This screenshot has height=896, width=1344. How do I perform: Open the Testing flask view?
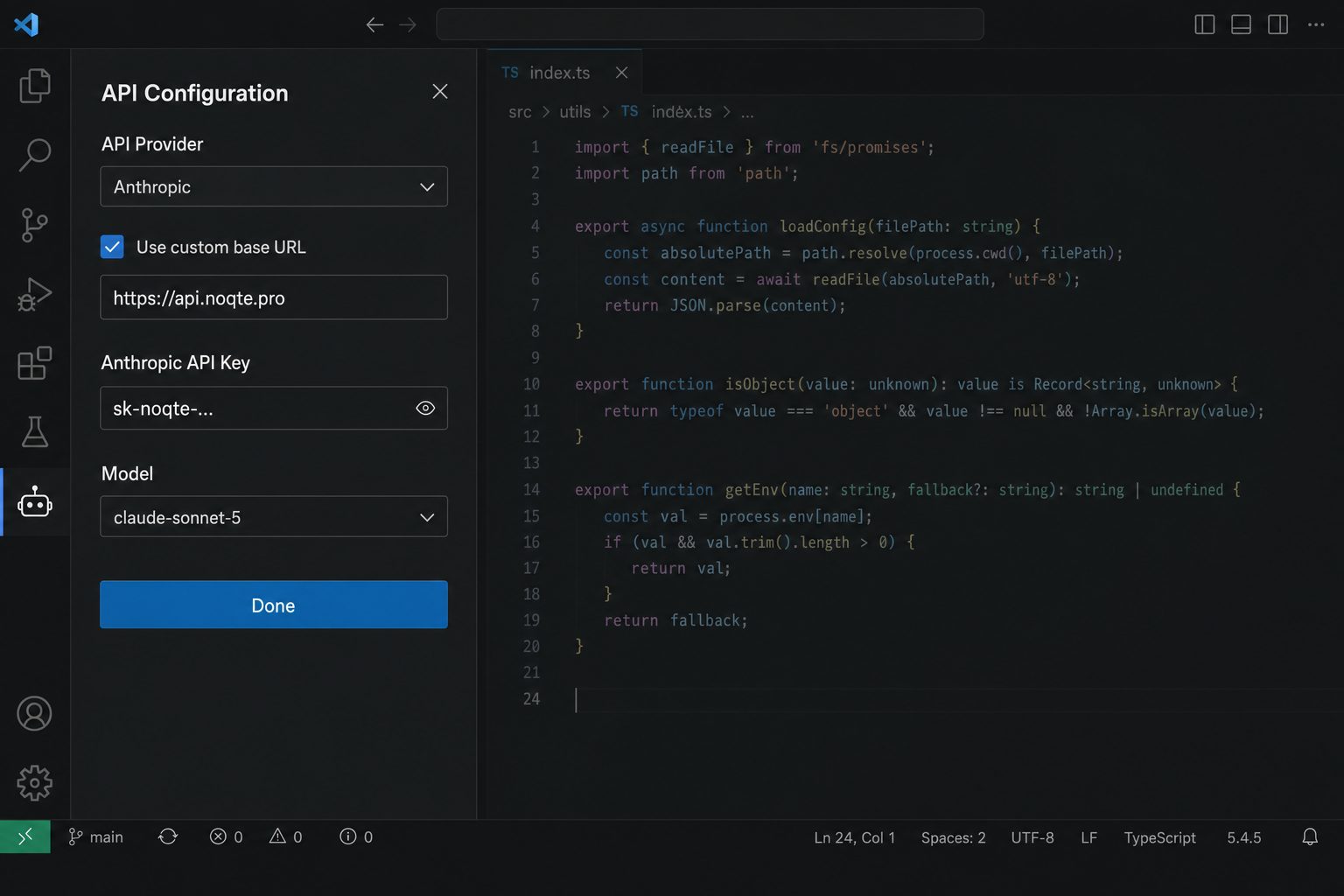[35, 431]
